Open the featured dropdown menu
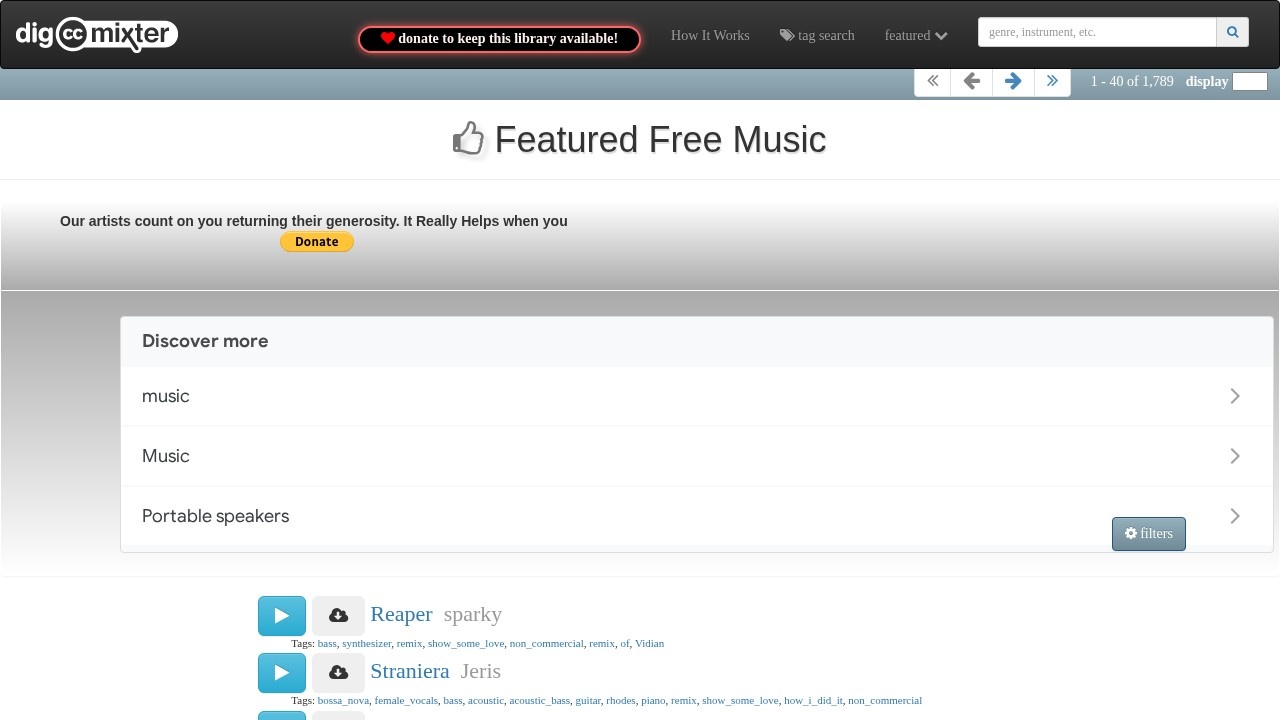Viewport: 1280px width, 720px height. pyautogui.click(x=914, y=35)
